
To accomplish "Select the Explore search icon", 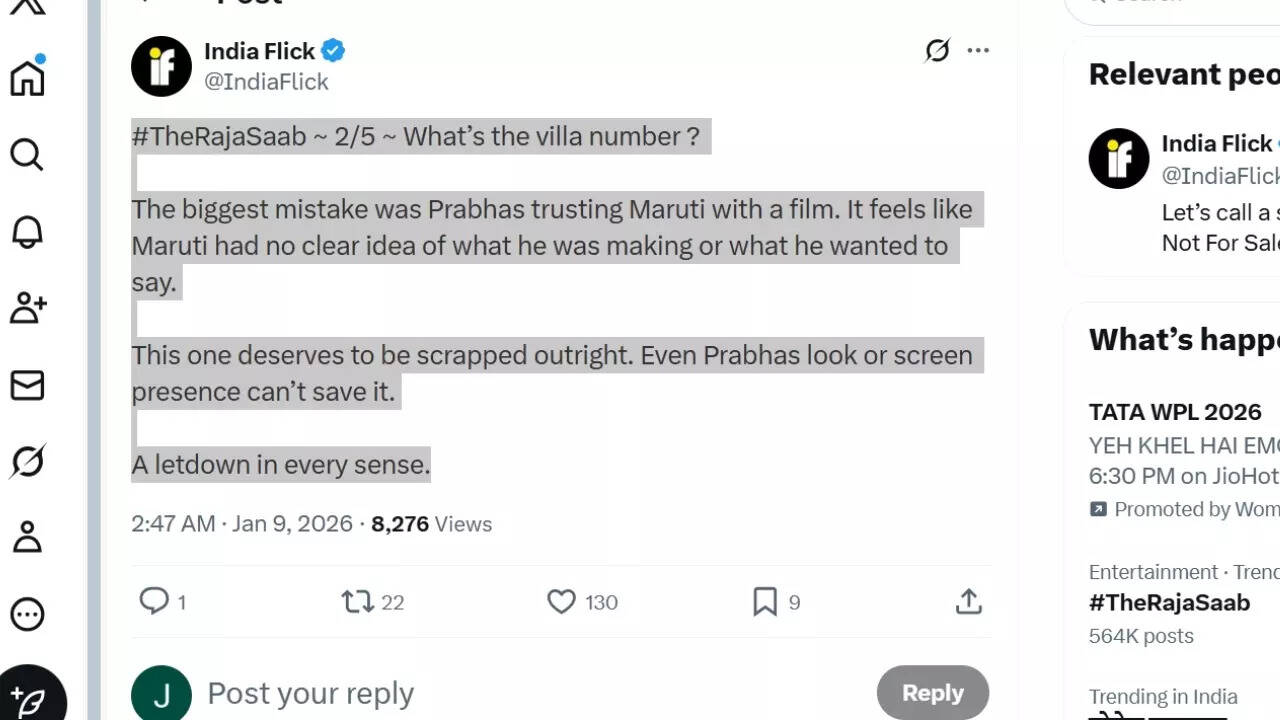I will click(27, 155).
